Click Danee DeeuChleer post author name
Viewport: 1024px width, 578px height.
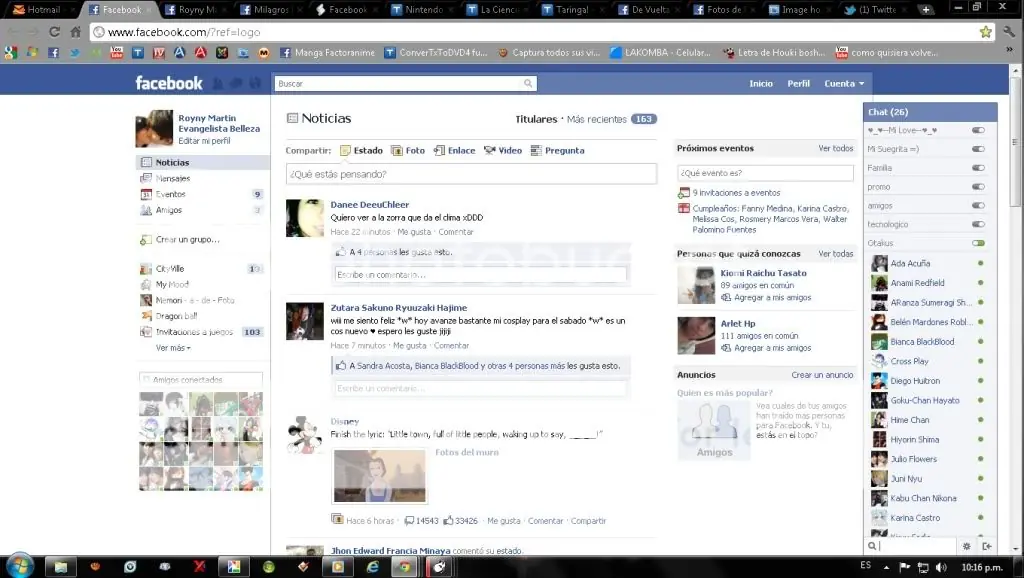click(369, 204)
